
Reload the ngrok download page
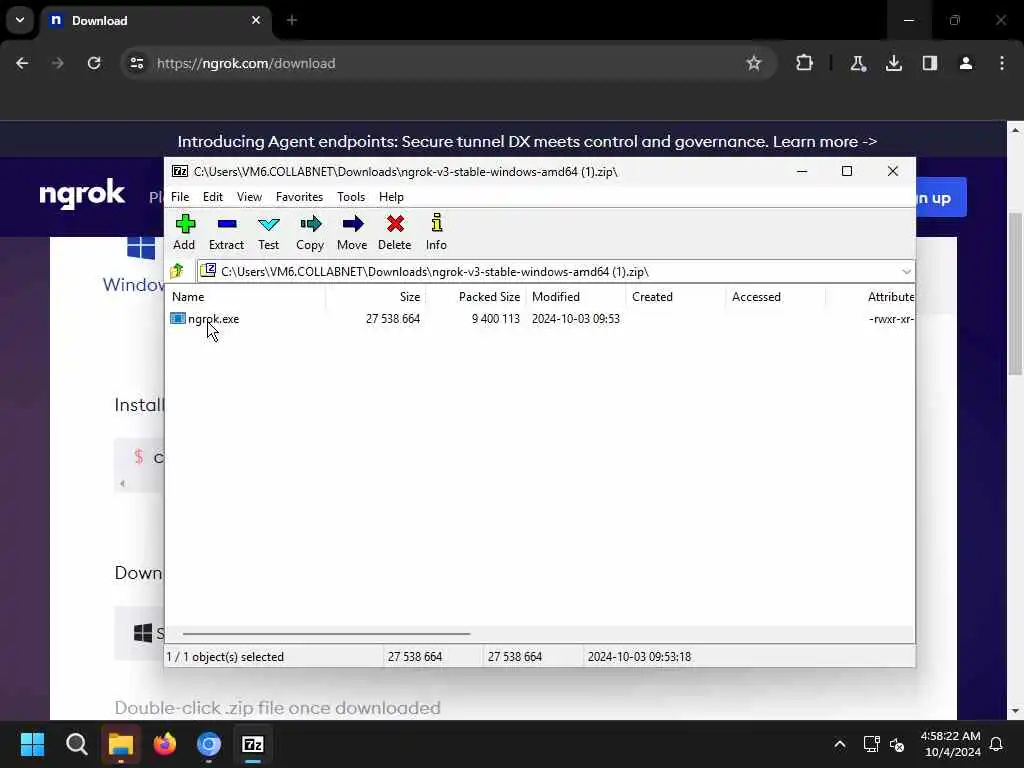tap(94, 63)
